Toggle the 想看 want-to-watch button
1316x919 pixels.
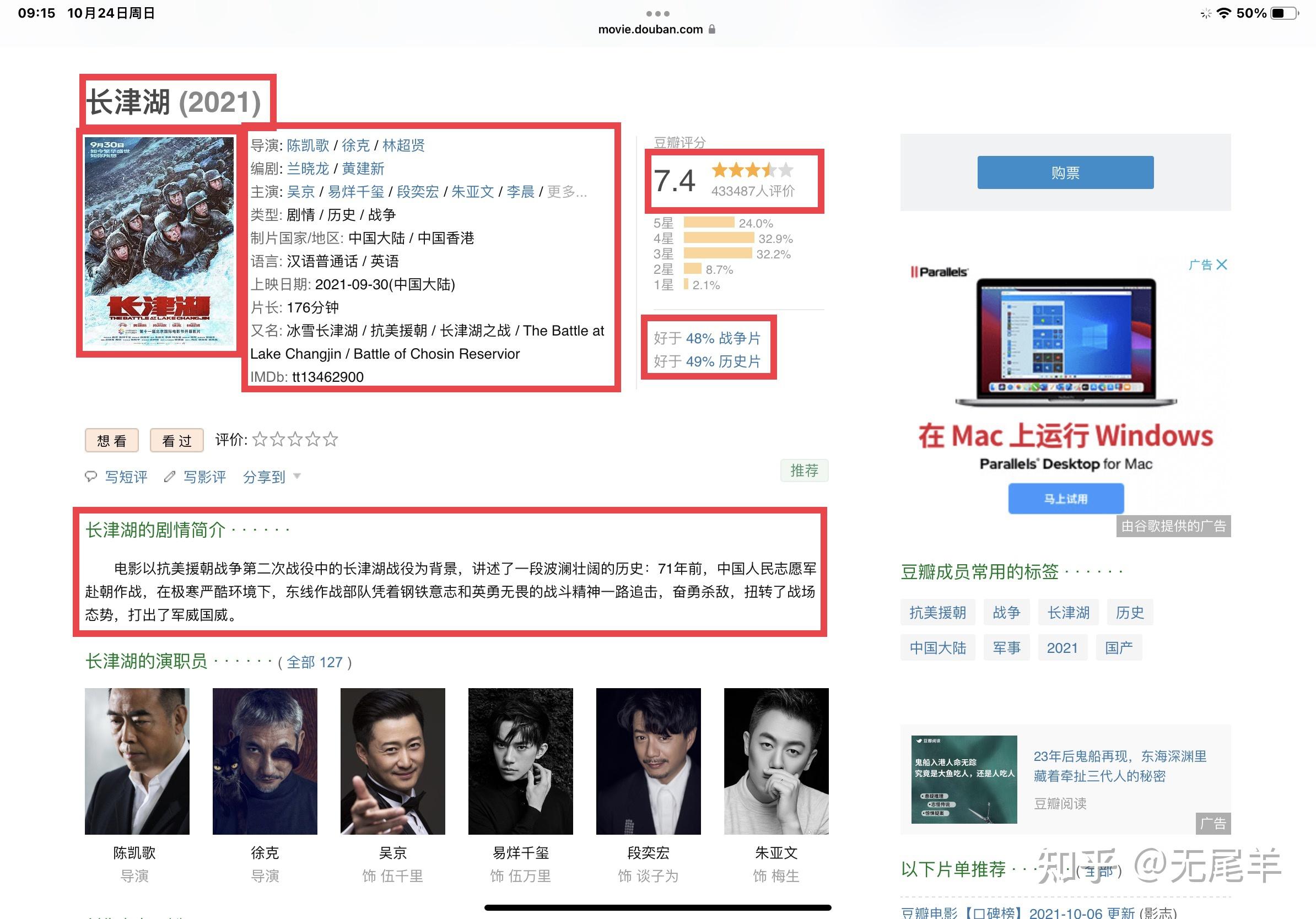point(112,441)
